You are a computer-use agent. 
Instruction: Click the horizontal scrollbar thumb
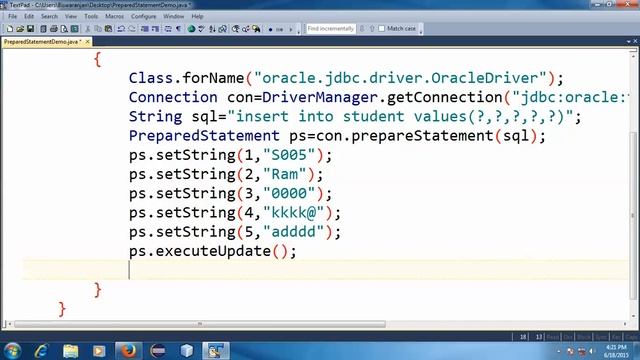(200, 324)
